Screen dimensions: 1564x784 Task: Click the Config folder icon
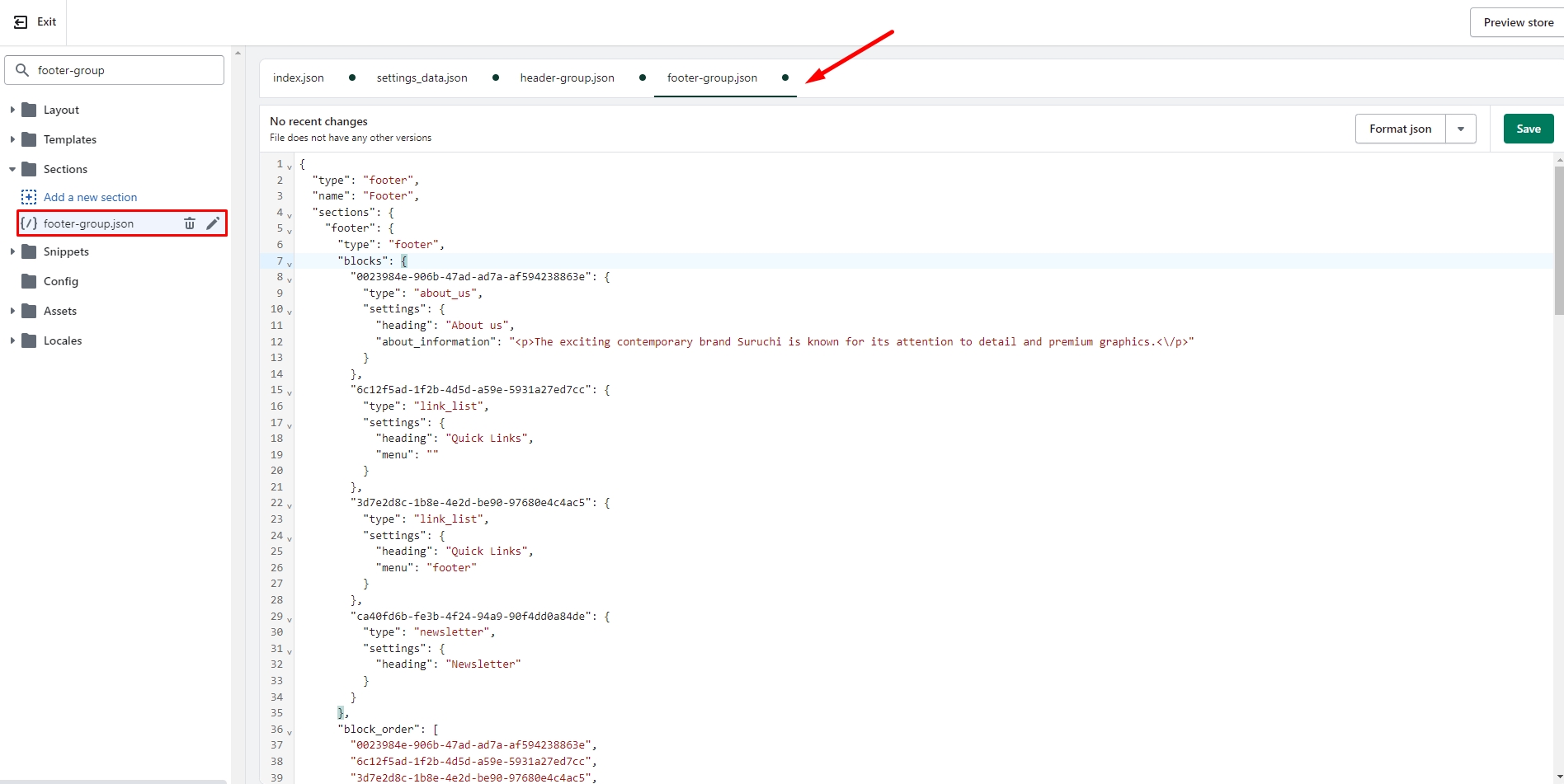30,281
